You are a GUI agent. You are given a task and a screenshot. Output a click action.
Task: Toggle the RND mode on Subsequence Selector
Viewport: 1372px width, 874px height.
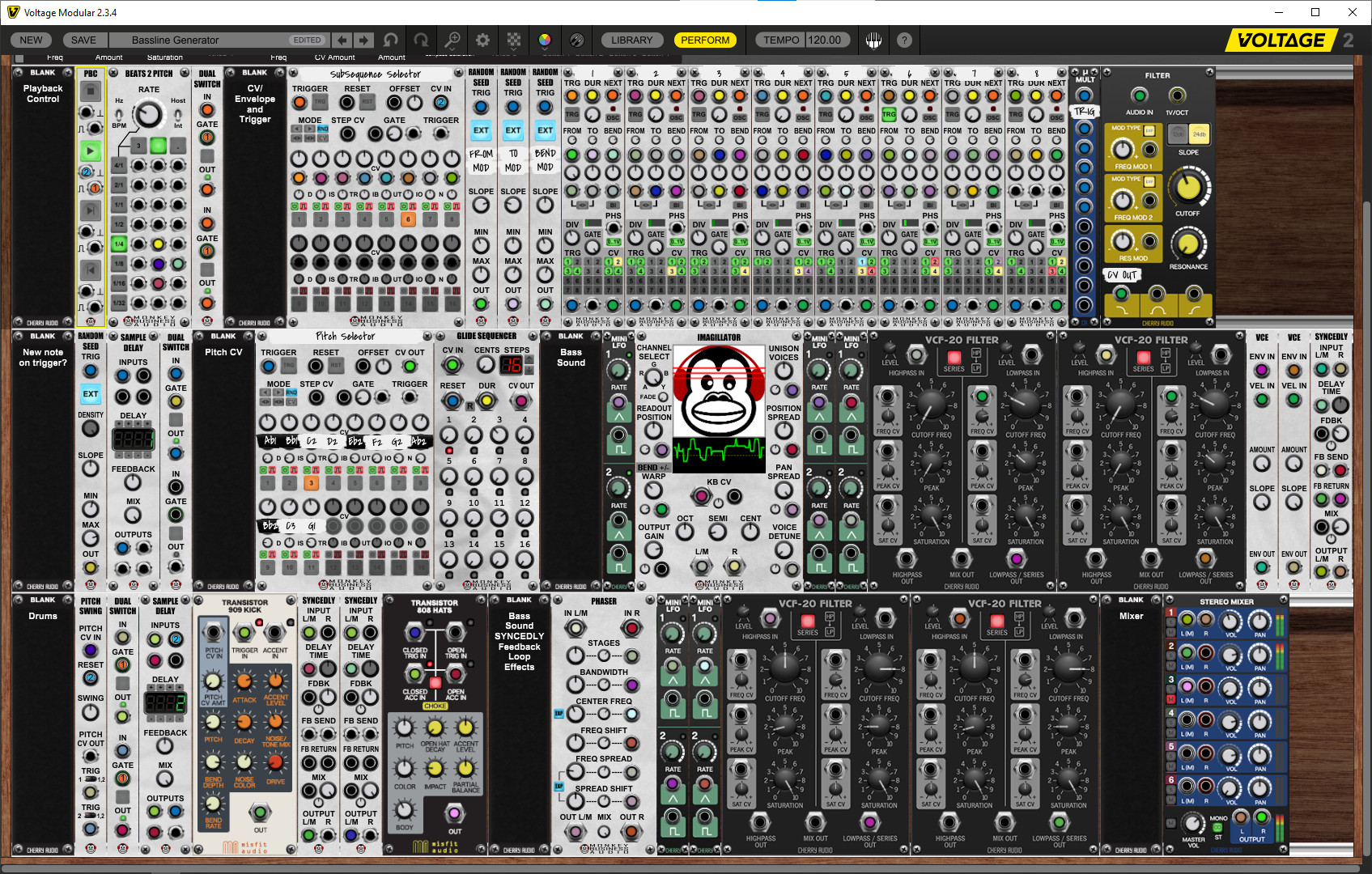coord(322,129)
